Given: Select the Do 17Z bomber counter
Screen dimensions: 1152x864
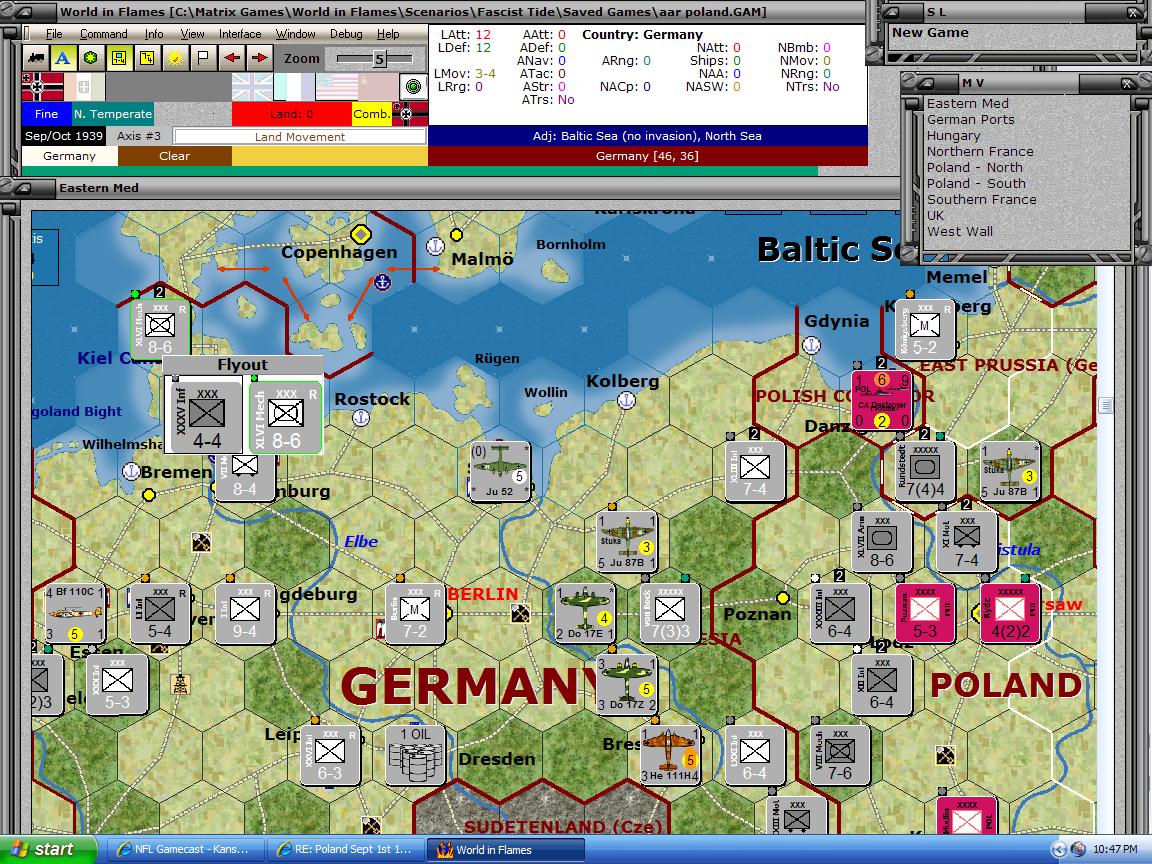Looking at the screenshot, I should 627,685.
